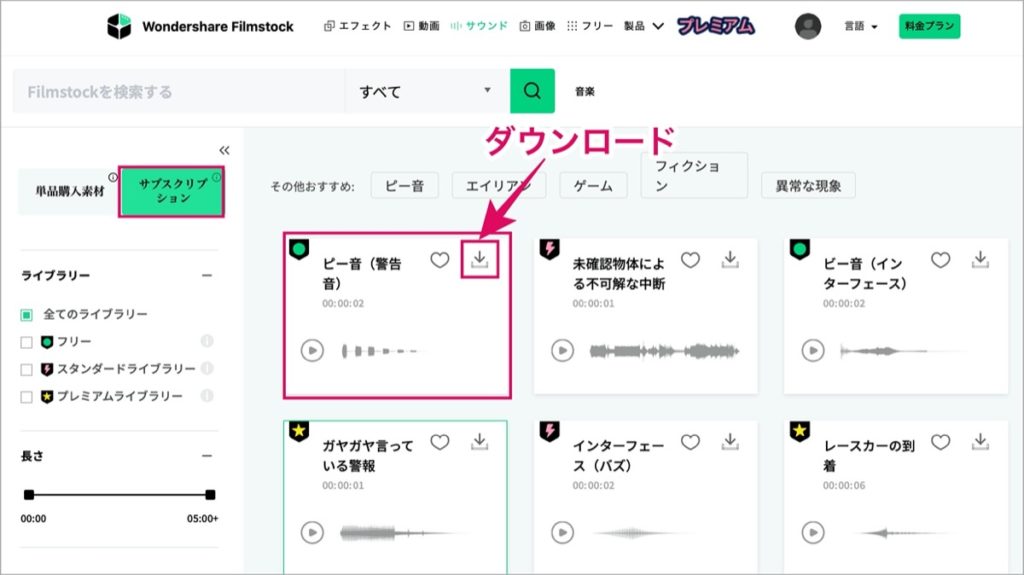The width and height of the screenshot is (1024, 575).
Task: Click info icon beside スタンダードライブラリー
Action: click(206, 369)
